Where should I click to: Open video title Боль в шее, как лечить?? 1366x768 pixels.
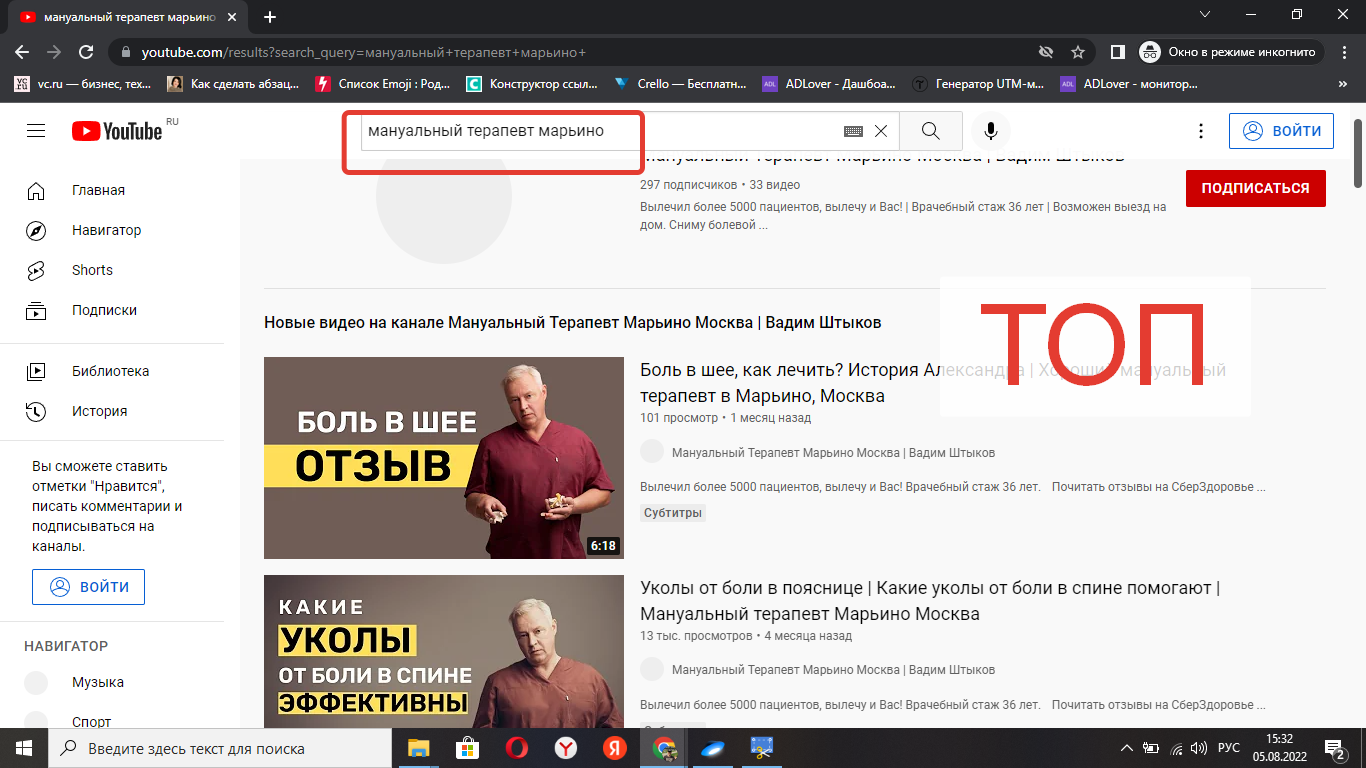pos(933,383)
